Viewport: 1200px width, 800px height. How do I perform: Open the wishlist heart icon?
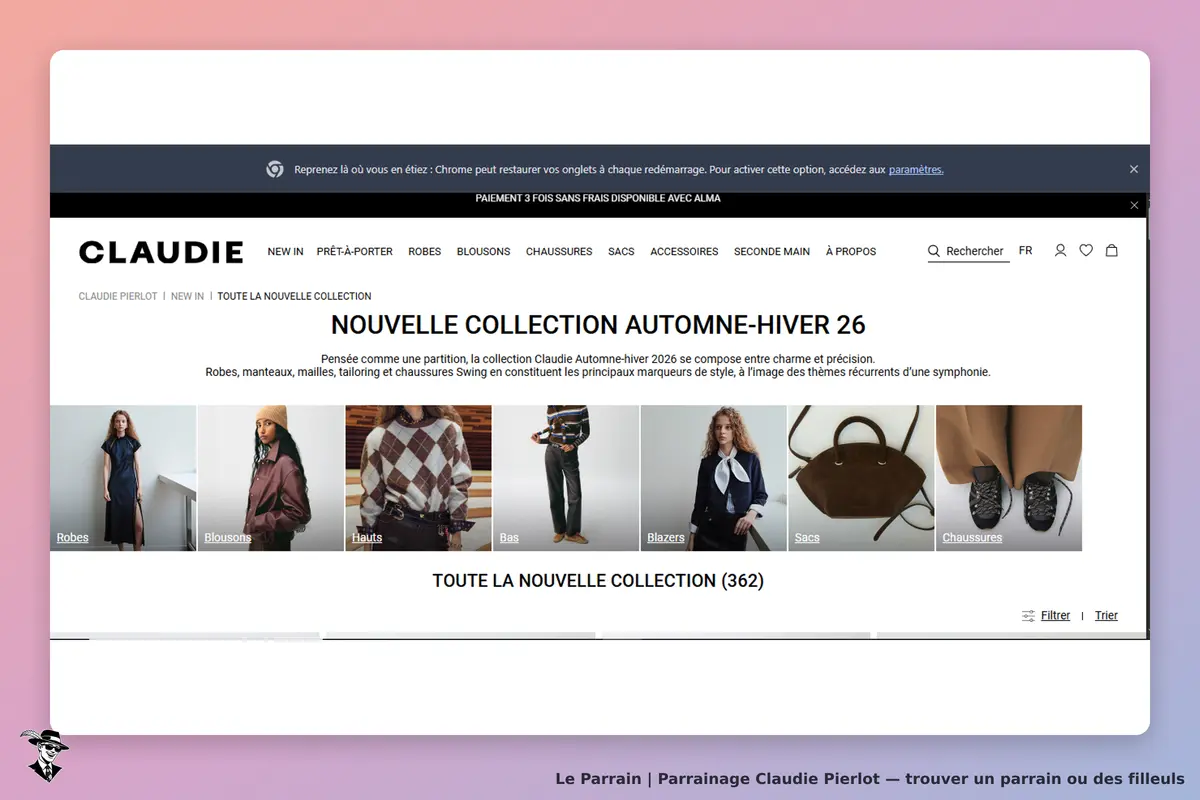pyautogui.click(x=1086, y=251)
